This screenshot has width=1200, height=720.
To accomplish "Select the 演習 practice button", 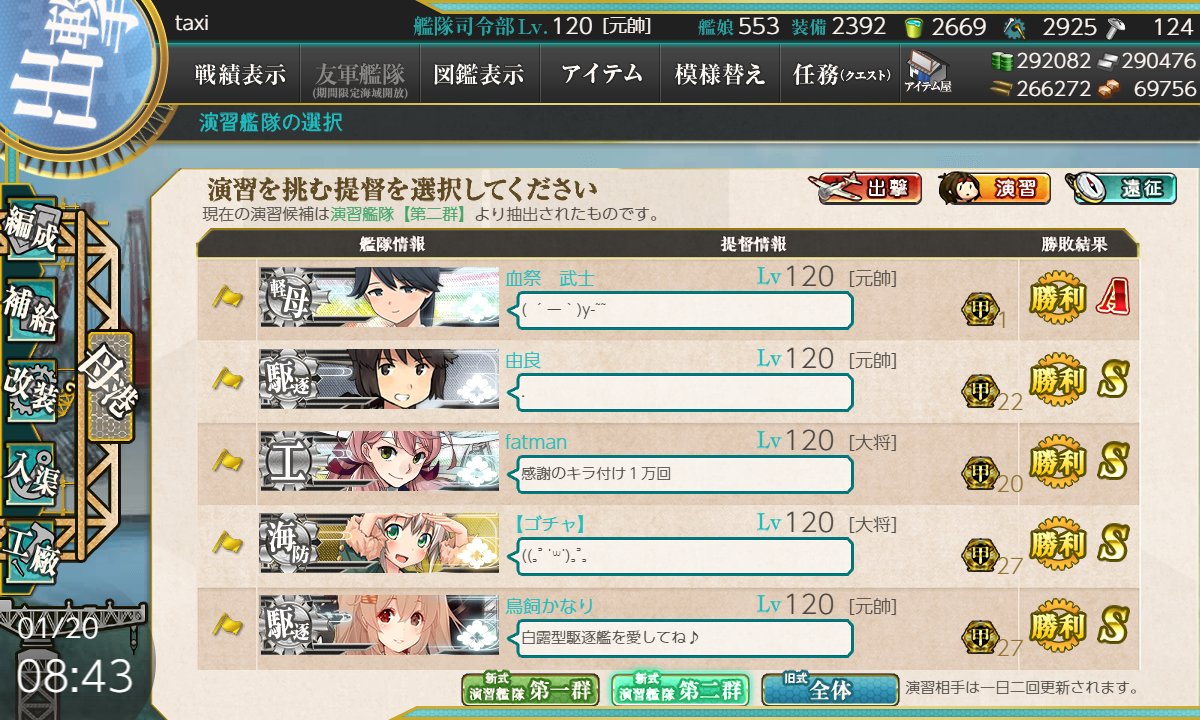I will [x=994, y=188].
